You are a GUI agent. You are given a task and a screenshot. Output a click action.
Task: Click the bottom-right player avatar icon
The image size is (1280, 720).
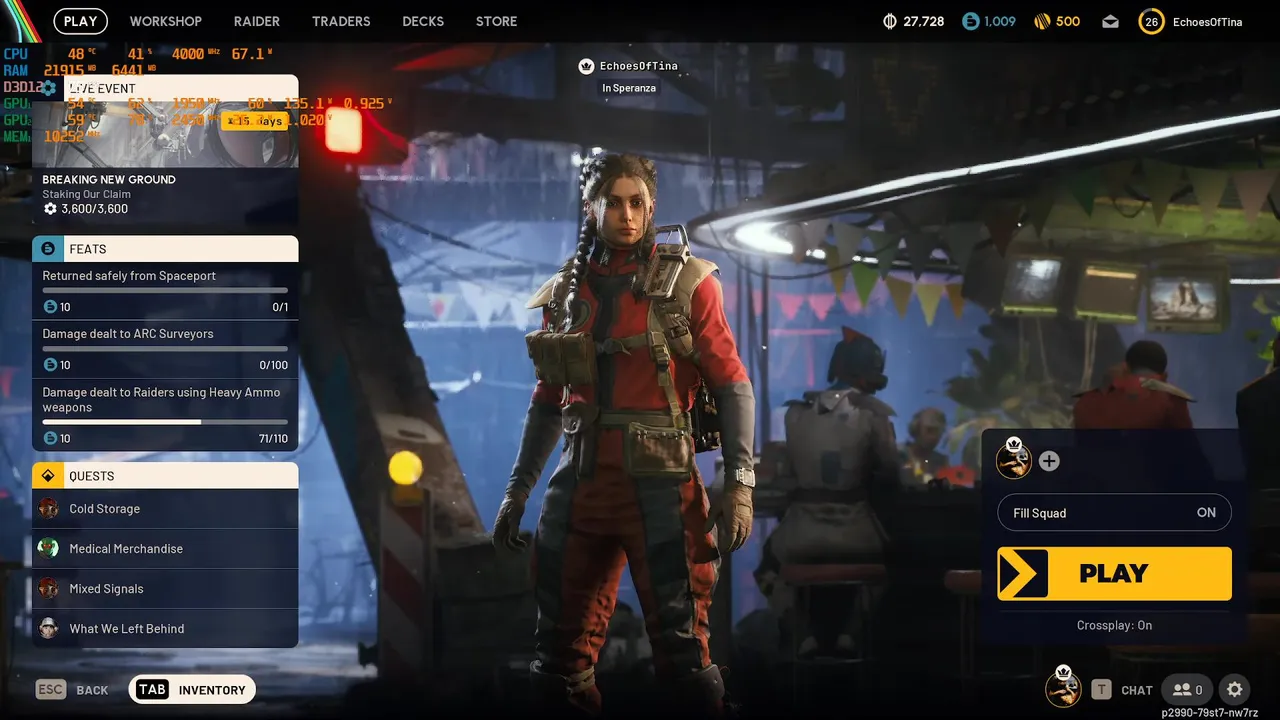click(x=1063, y=688)
